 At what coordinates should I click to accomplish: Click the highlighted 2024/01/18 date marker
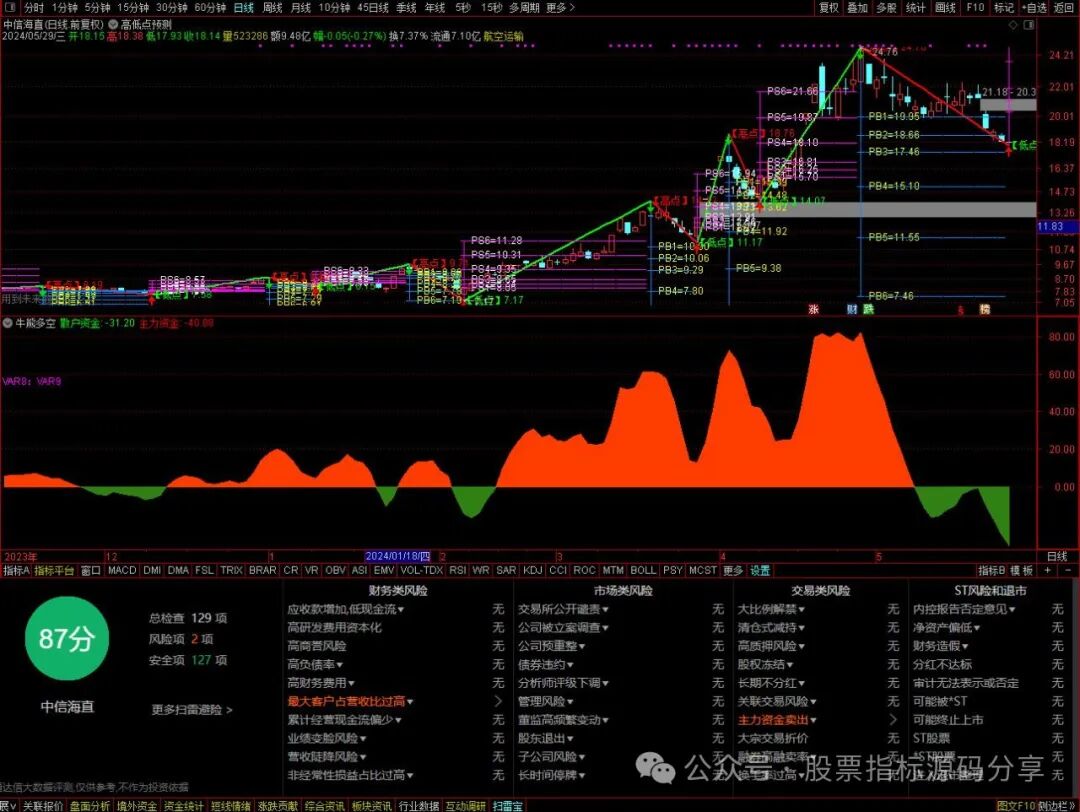click(397, 556)
